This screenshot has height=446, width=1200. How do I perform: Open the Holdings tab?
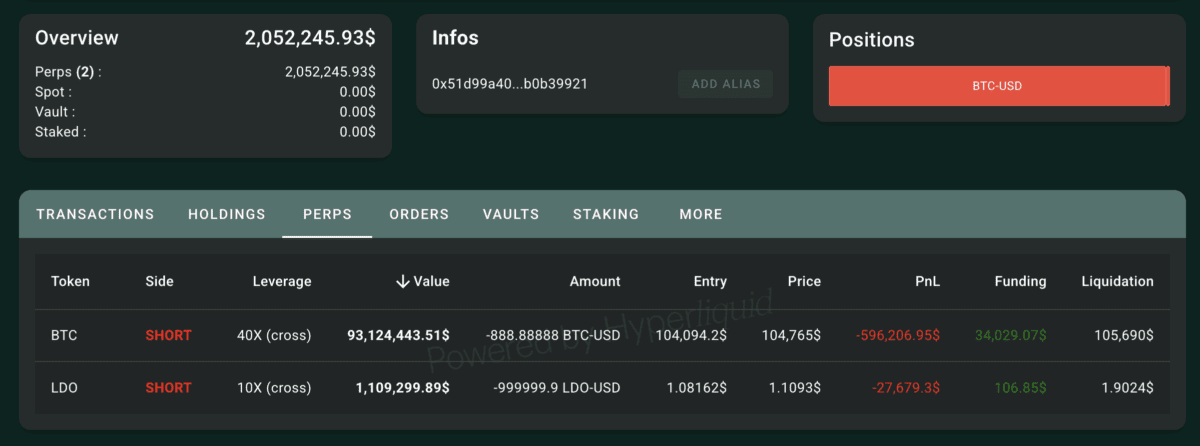point(227,214)
